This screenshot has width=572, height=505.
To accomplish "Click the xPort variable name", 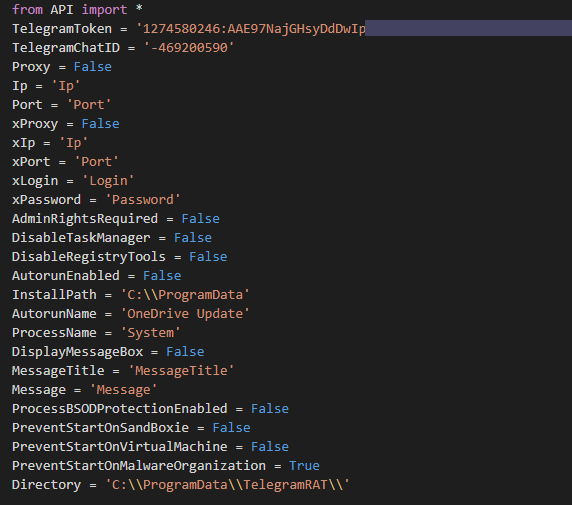I will pyautogui.click(x=31, y=162).
